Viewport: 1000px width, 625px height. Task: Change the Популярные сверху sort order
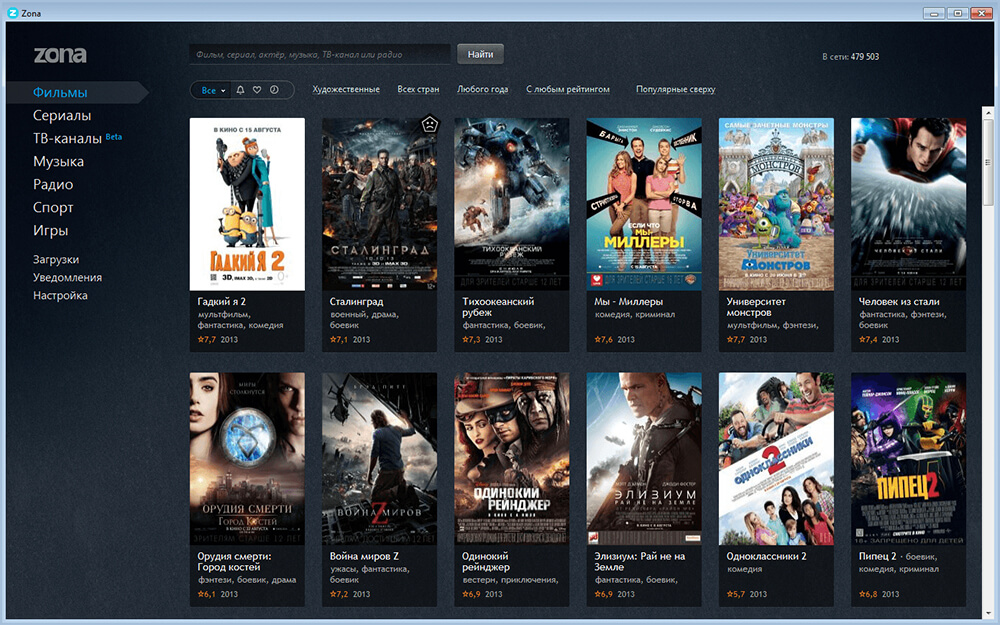(x=675, y=90)
